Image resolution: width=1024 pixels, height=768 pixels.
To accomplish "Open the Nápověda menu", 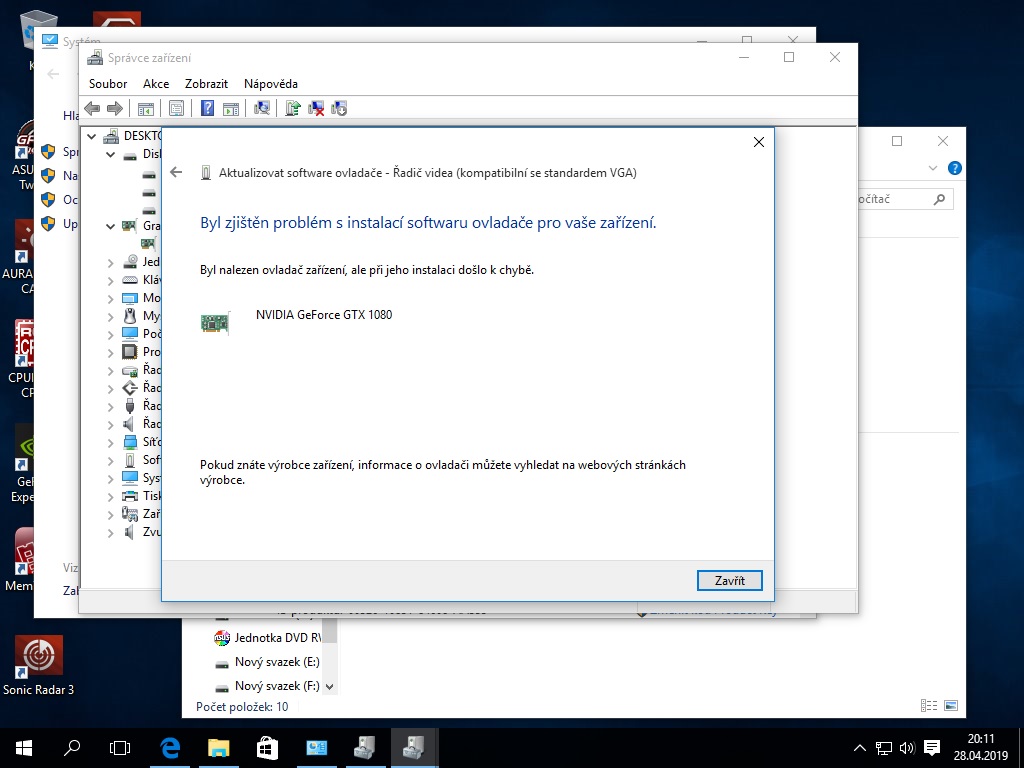I will click(x=271, y=84).
